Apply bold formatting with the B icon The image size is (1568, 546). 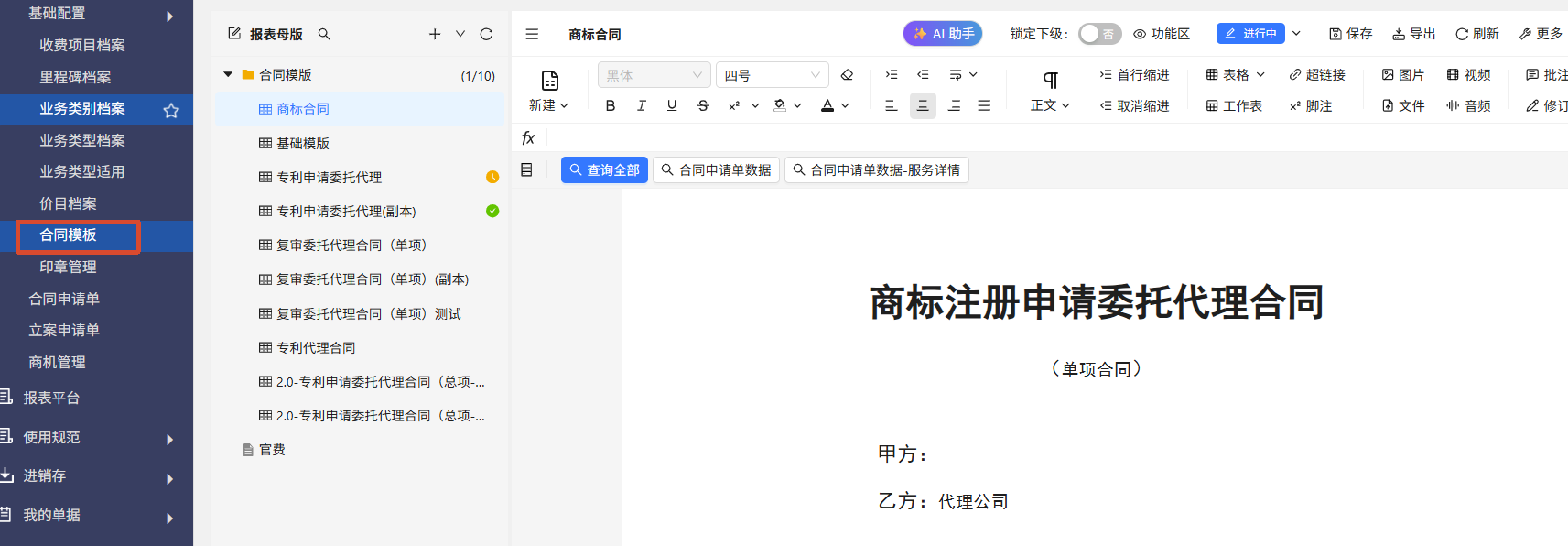tap(611, 106)
